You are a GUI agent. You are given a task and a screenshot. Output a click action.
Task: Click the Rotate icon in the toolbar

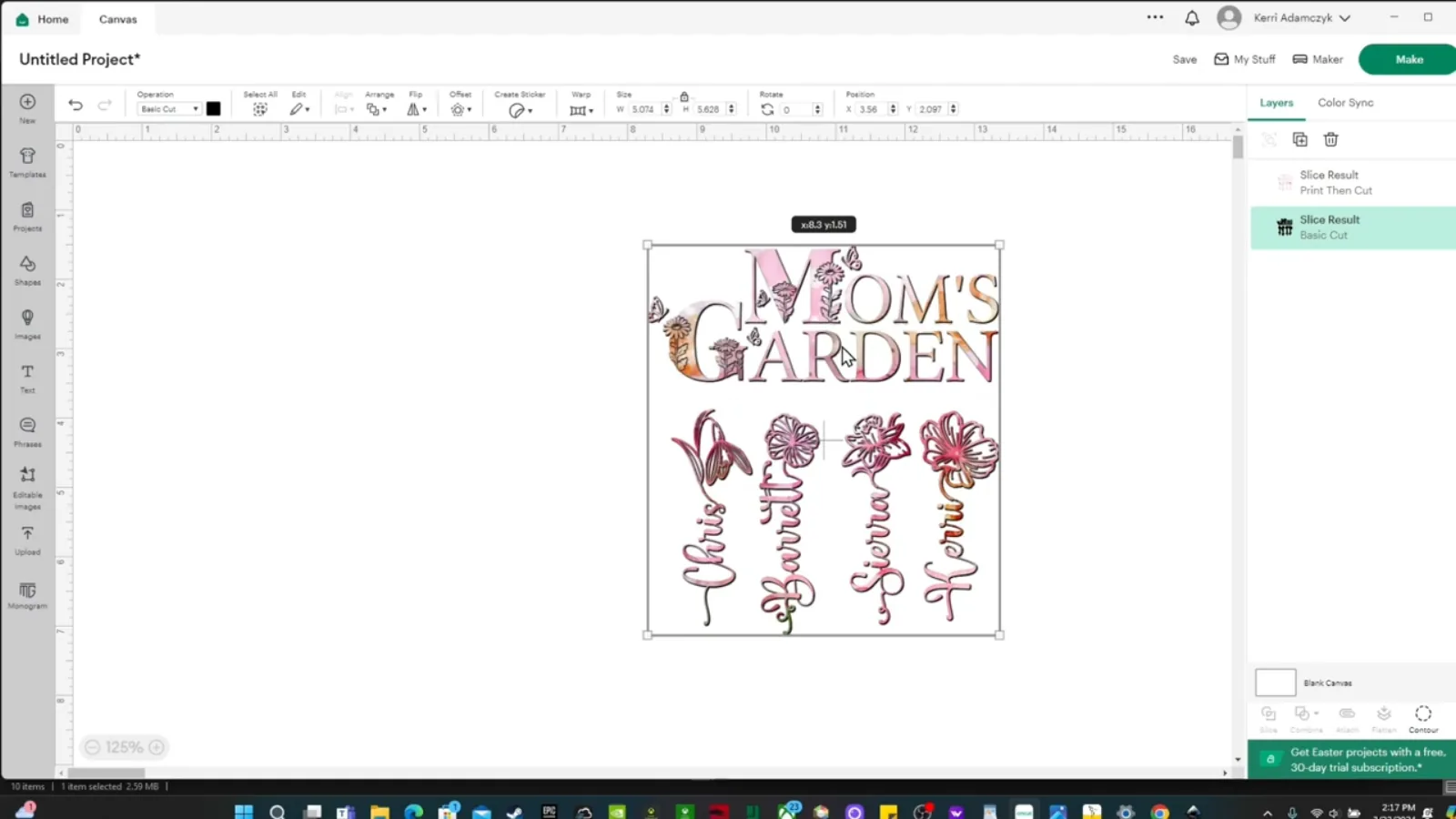[767, 109]
